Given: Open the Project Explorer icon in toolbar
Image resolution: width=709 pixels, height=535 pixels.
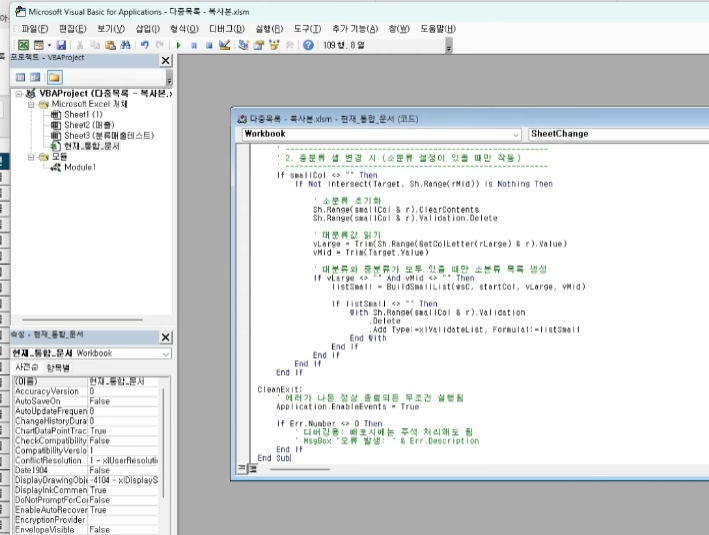Looking at the screenshot, I should pos(243,45).
